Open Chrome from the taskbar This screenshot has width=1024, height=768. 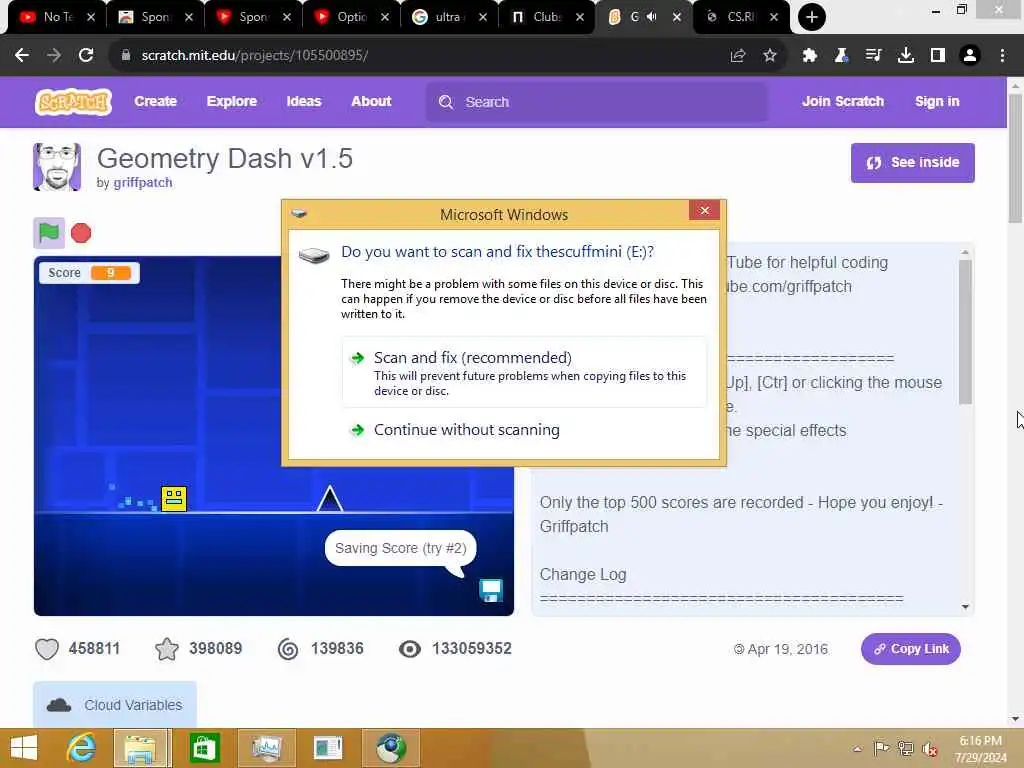(x=391, y=748)
